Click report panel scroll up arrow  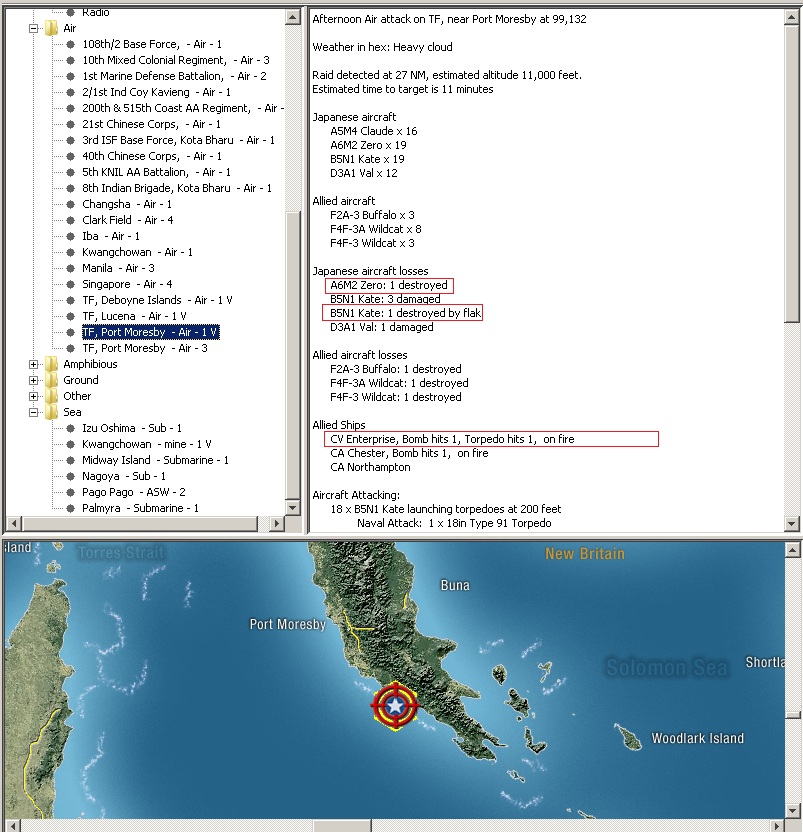point(791,17)
